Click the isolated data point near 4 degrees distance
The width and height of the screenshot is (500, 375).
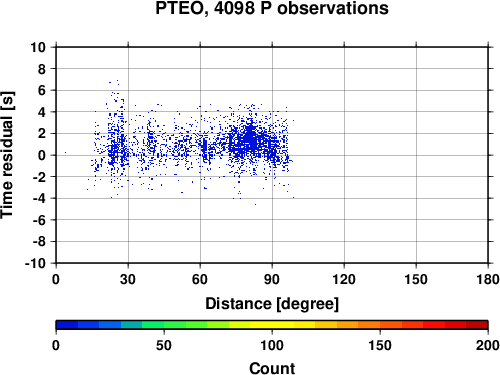coord(65,152)
